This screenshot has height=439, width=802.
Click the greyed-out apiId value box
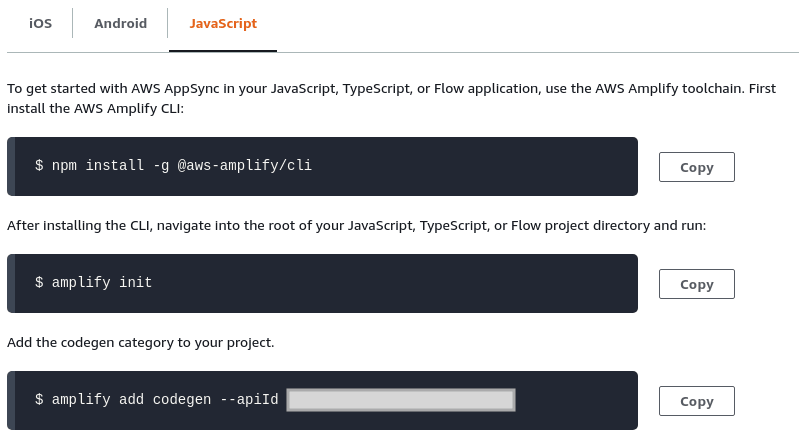click(x=400, y=400)
